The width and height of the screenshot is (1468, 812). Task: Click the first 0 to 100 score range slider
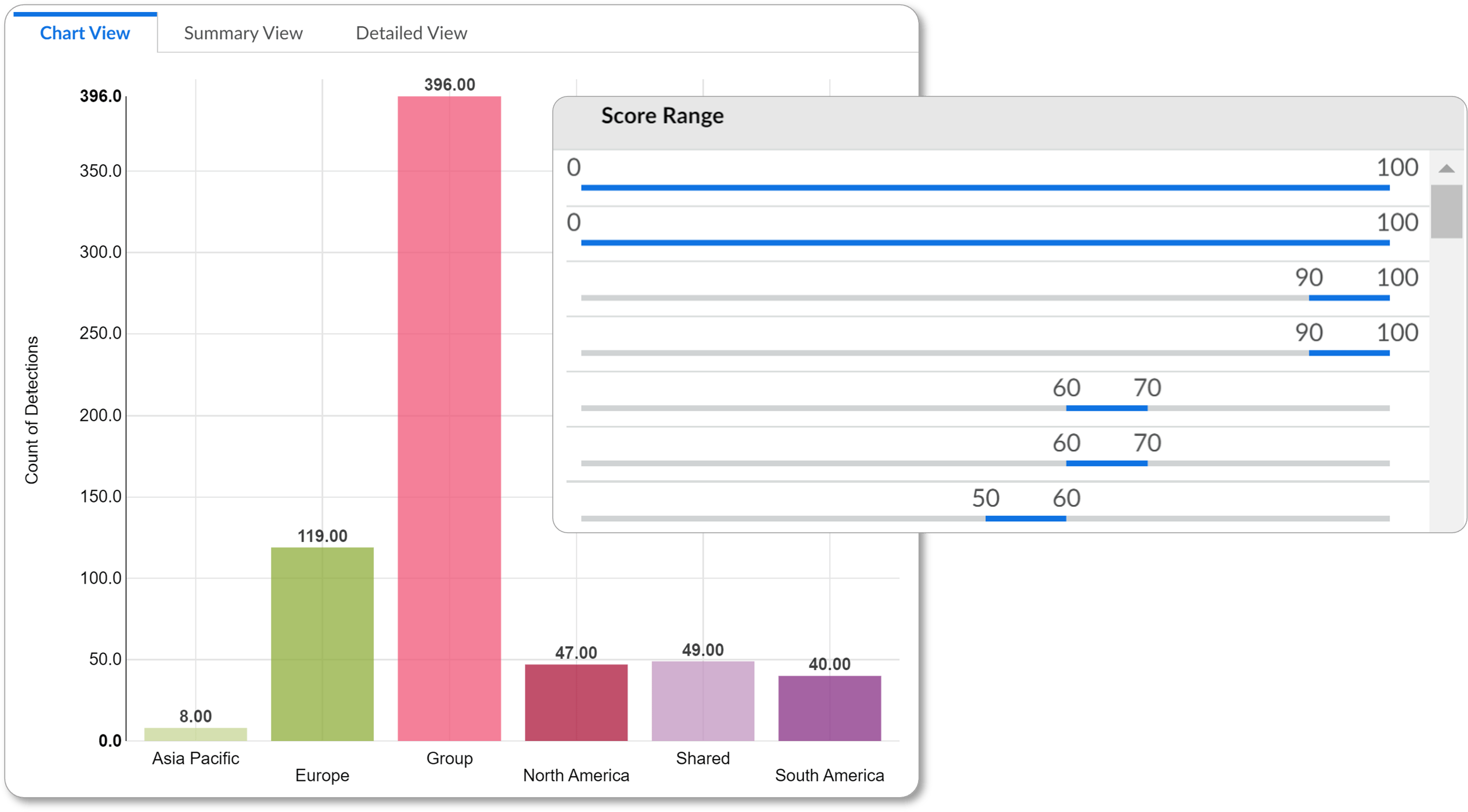[985, 188]
